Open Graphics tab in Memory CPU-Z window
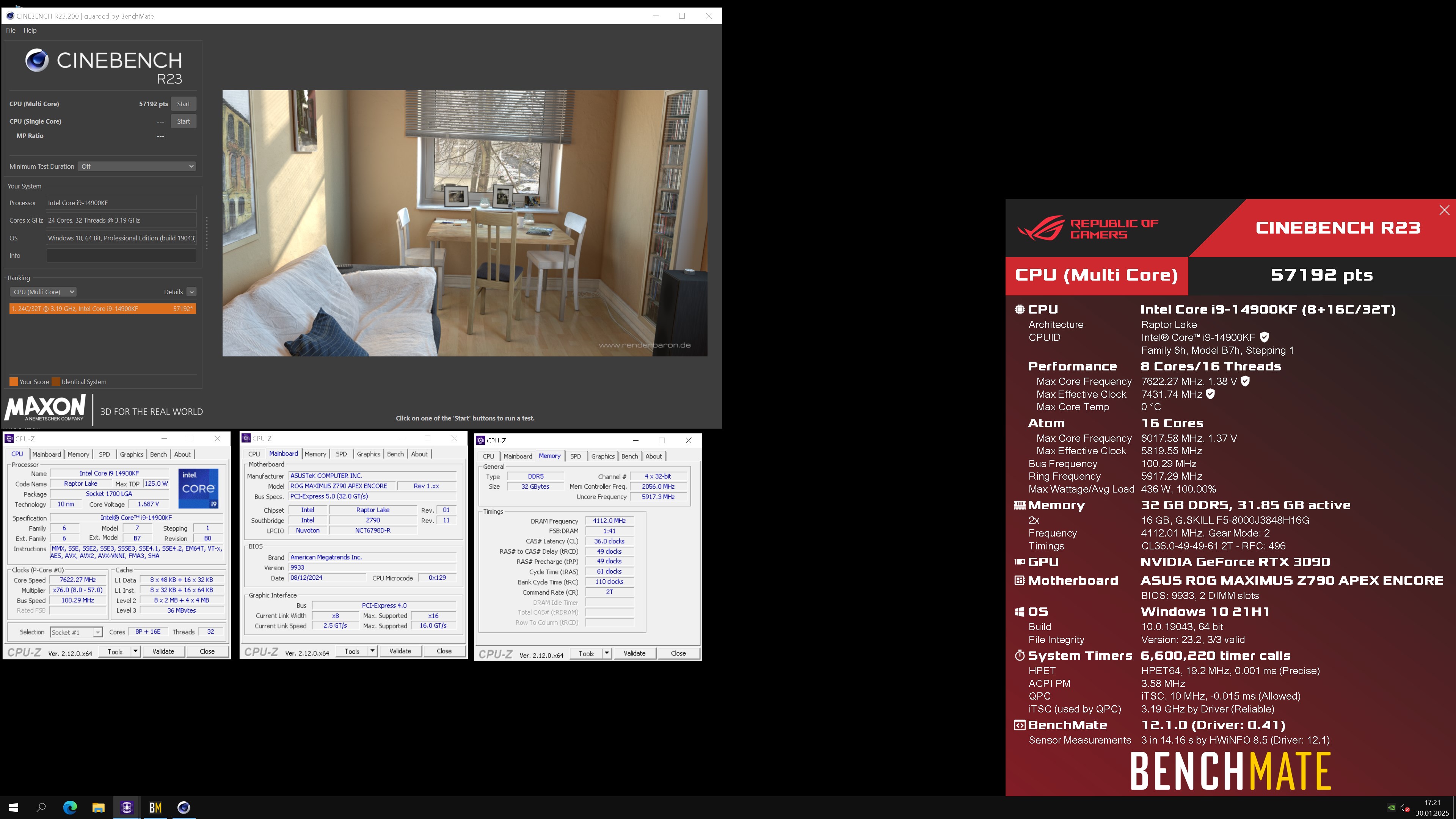The height and width of the screenshot is (819, 1456). 602,456
